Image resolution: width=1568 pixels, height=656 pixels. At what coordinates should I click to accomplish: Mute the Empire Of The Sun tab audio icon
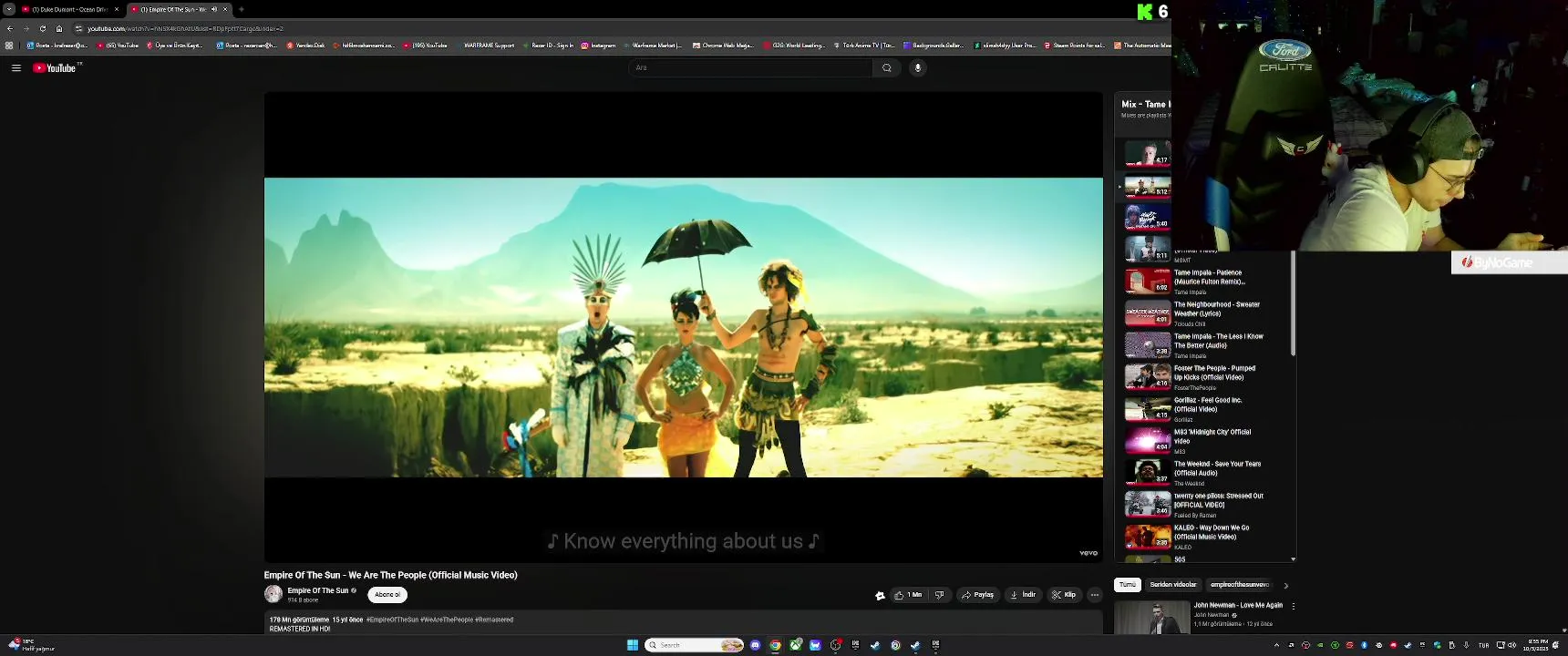pos(214,9)
